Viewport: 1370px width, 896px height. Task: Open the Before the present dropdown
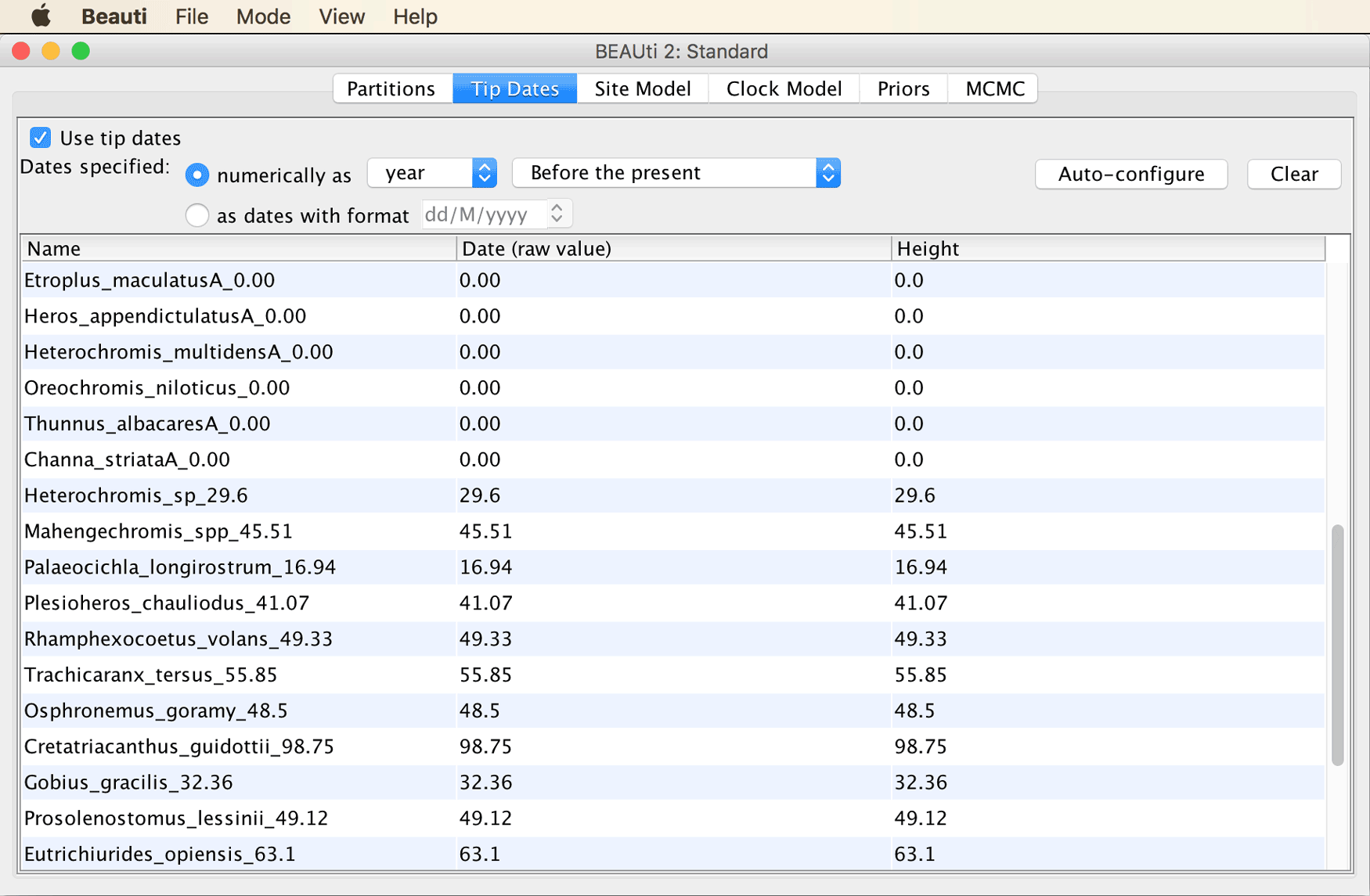pyautogui.click(x=676, y=173)
